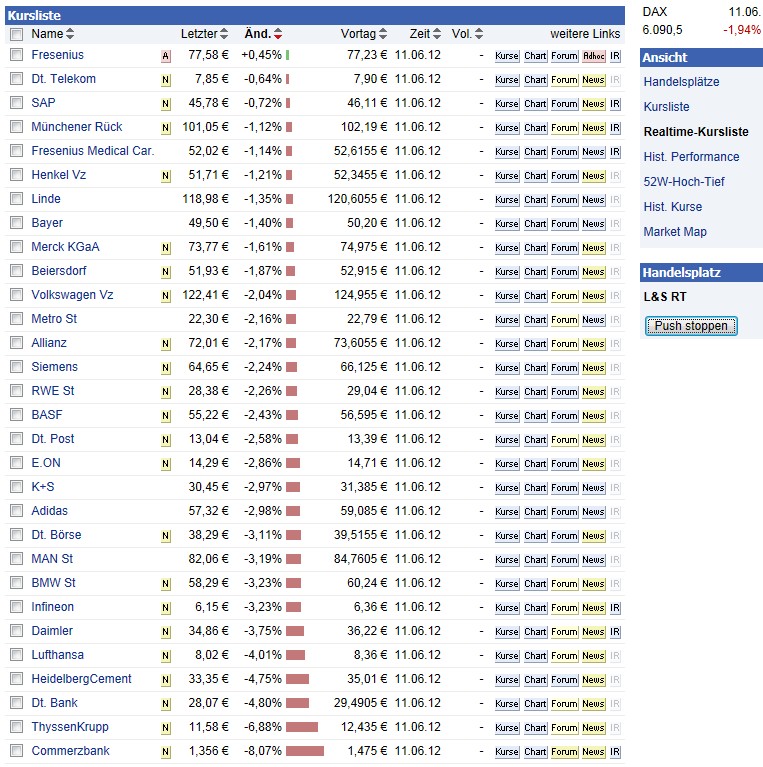763x767 pixels.
Task: Open Hist. Performance view
Action: point(691,157)
